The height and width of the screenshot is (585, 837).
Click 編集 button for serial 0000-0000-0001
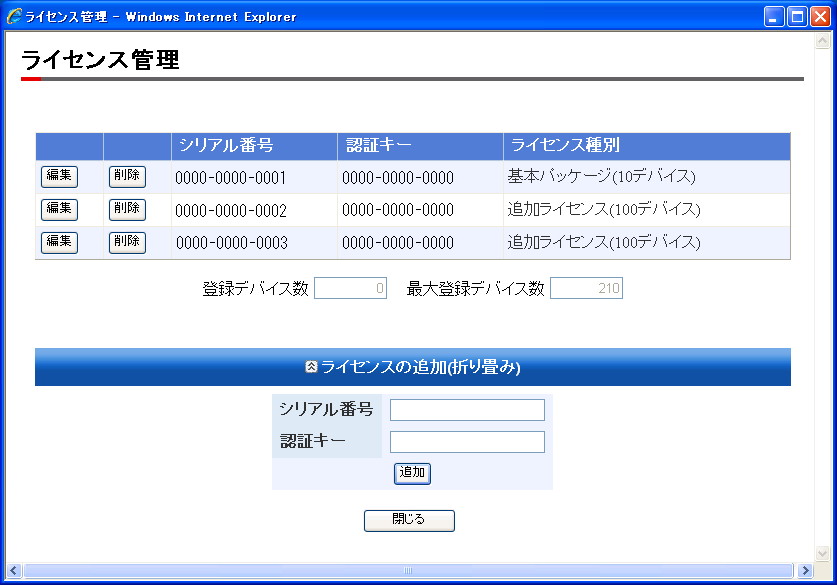point(59,176)
